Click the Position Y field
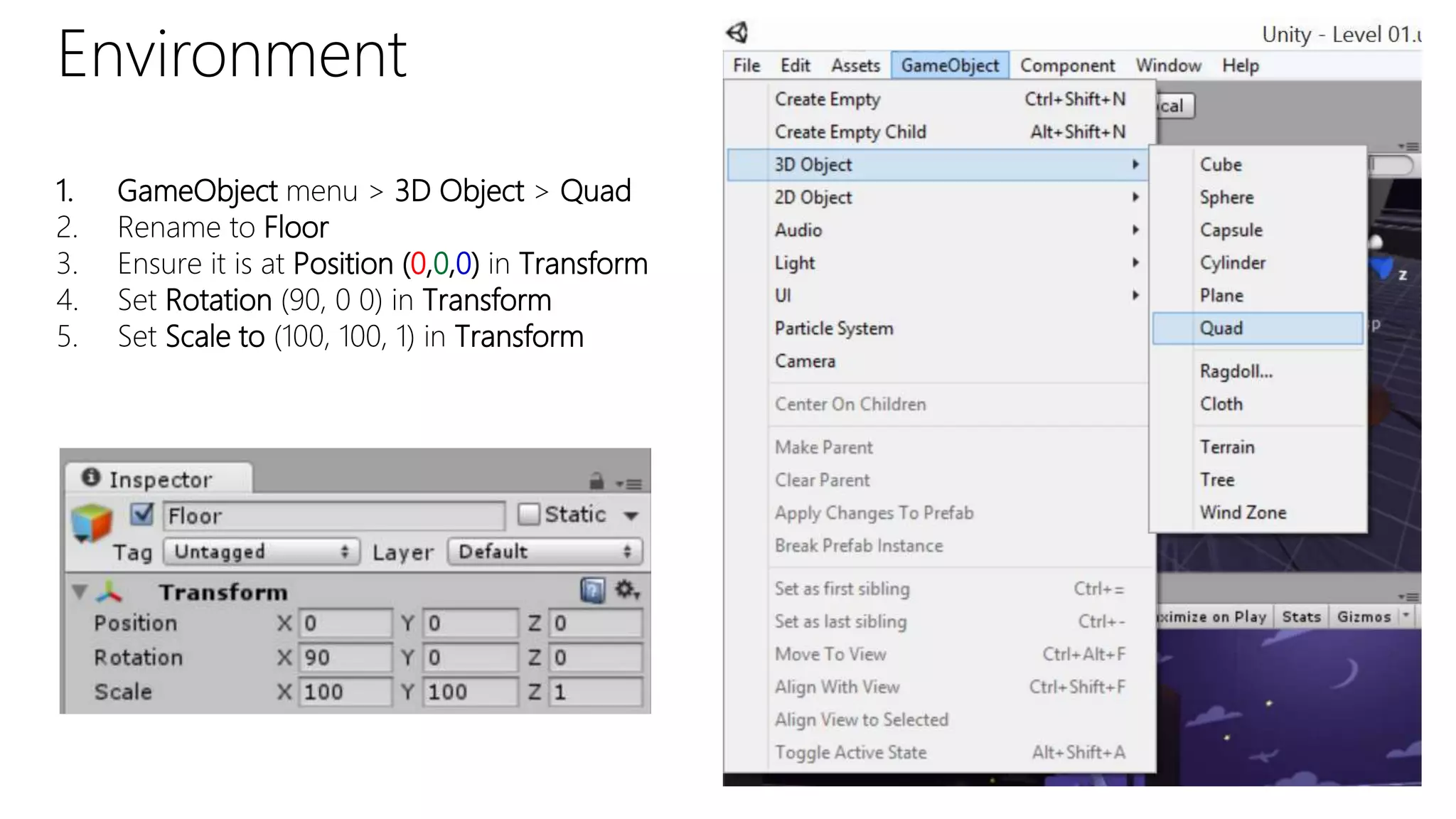 pos(470,623)
